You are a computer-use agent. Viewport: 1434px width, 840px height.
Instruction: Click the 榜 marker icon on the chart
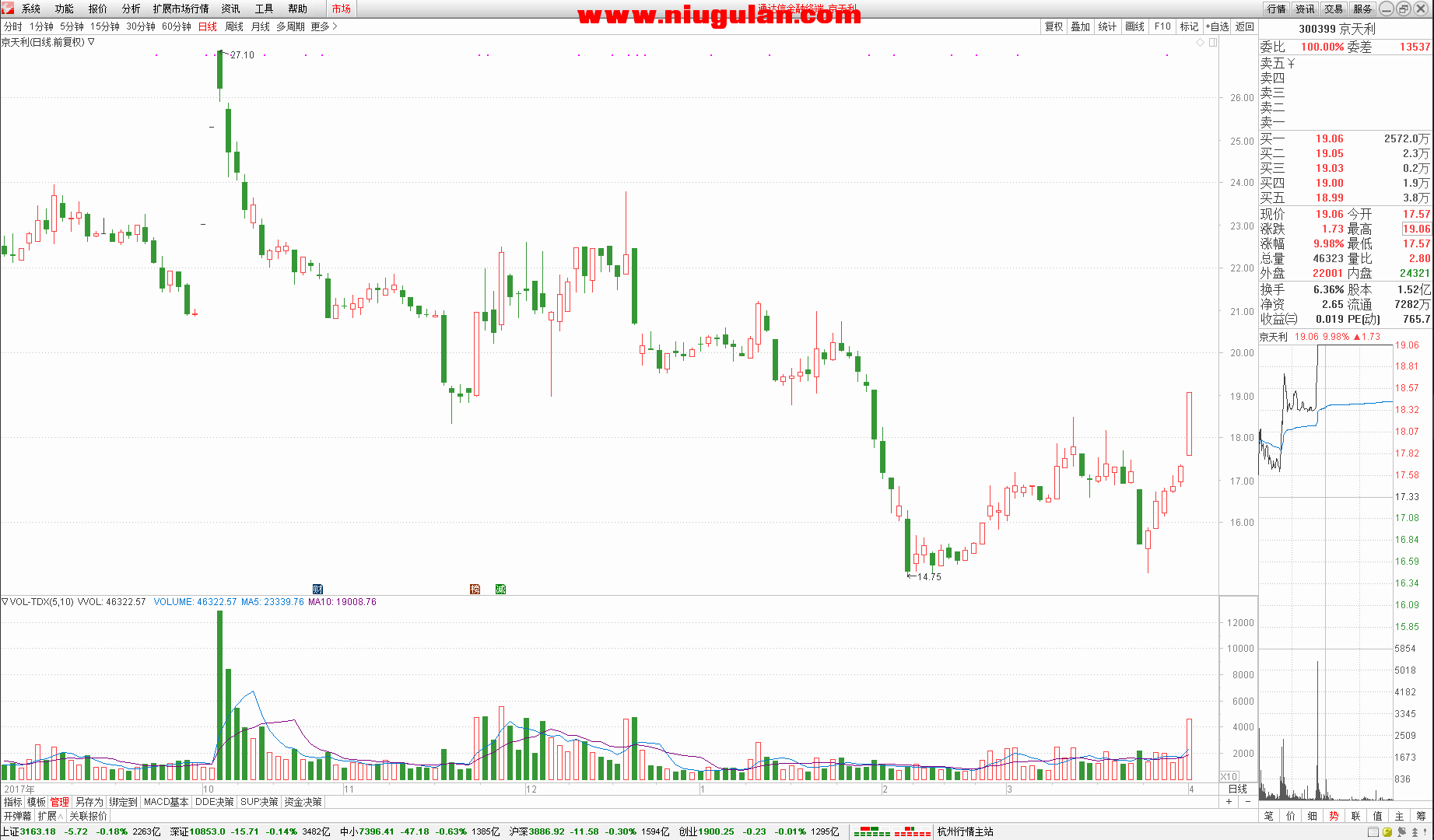pyautogui.click(x=475, y=589)
